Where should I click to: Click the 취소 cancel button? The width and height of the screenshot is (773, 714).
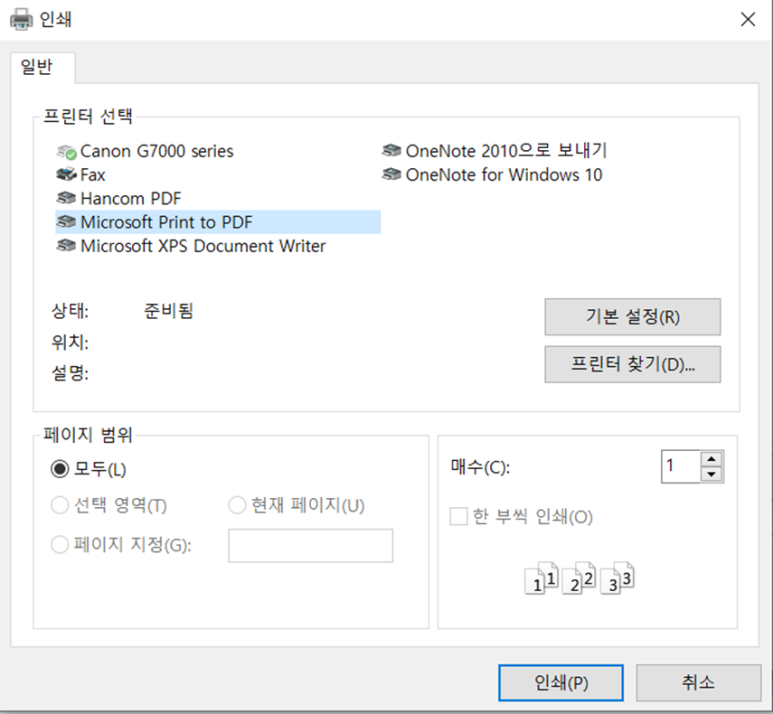[698, 683]
